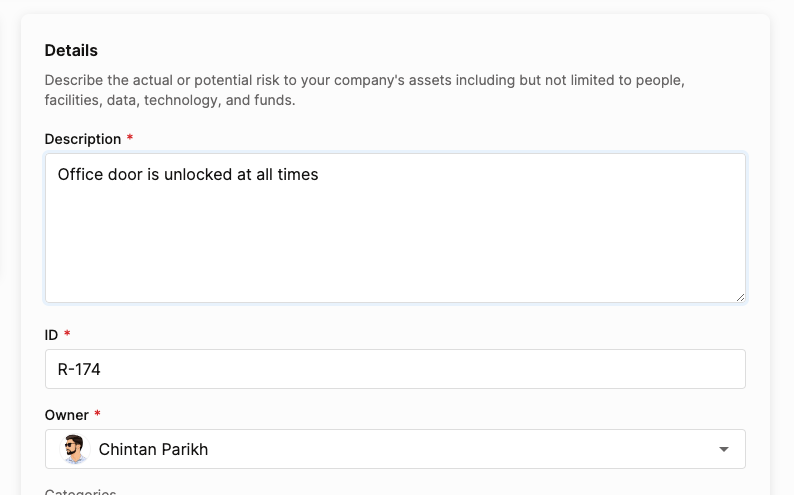Select the Chintan Parikh owner name

(x=153, y=449)
